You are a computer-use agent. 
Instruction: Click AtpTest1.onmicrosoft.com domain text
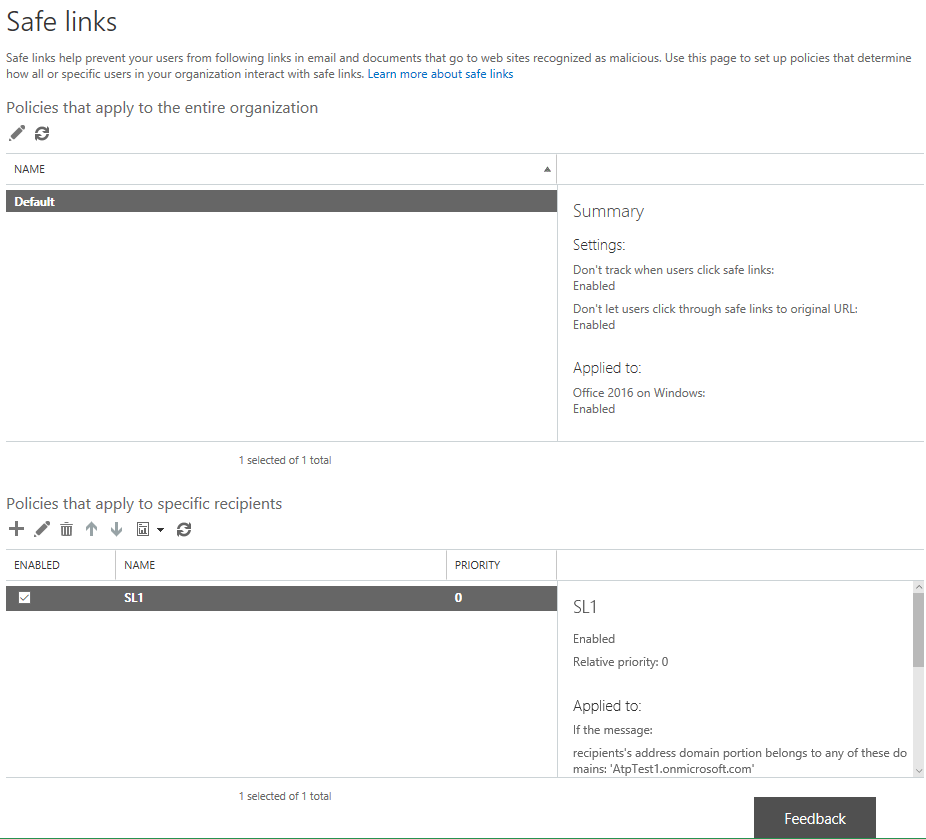(682, 769)
